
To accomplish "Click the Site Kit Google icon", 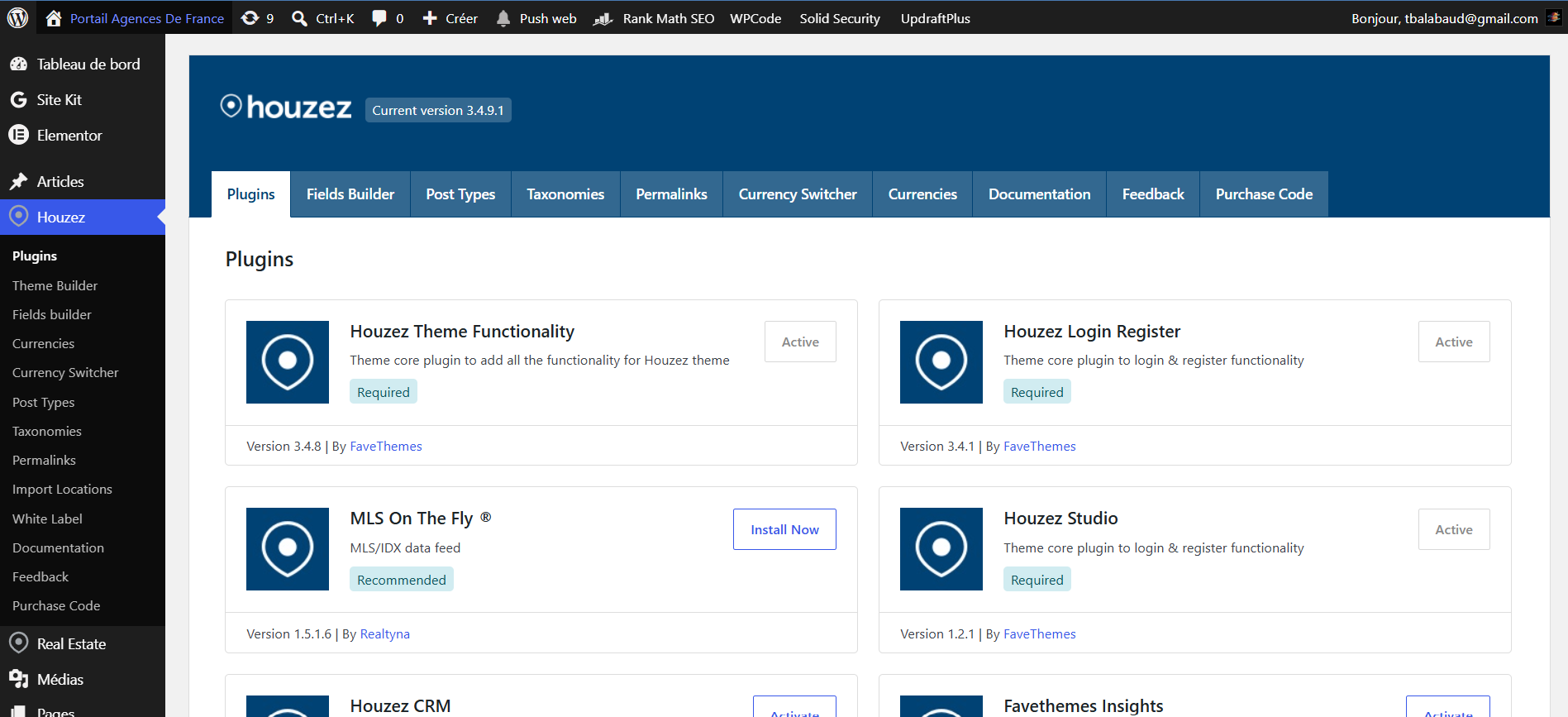I will click(x=18, y=99).
